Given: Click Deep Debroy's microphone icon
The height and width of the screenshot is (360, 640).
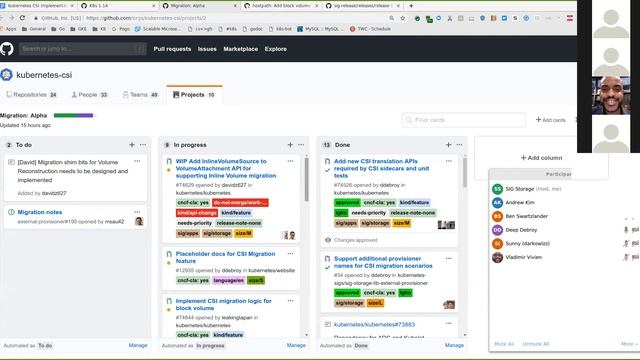Looking at the screenshot, I should coord(626,230).
